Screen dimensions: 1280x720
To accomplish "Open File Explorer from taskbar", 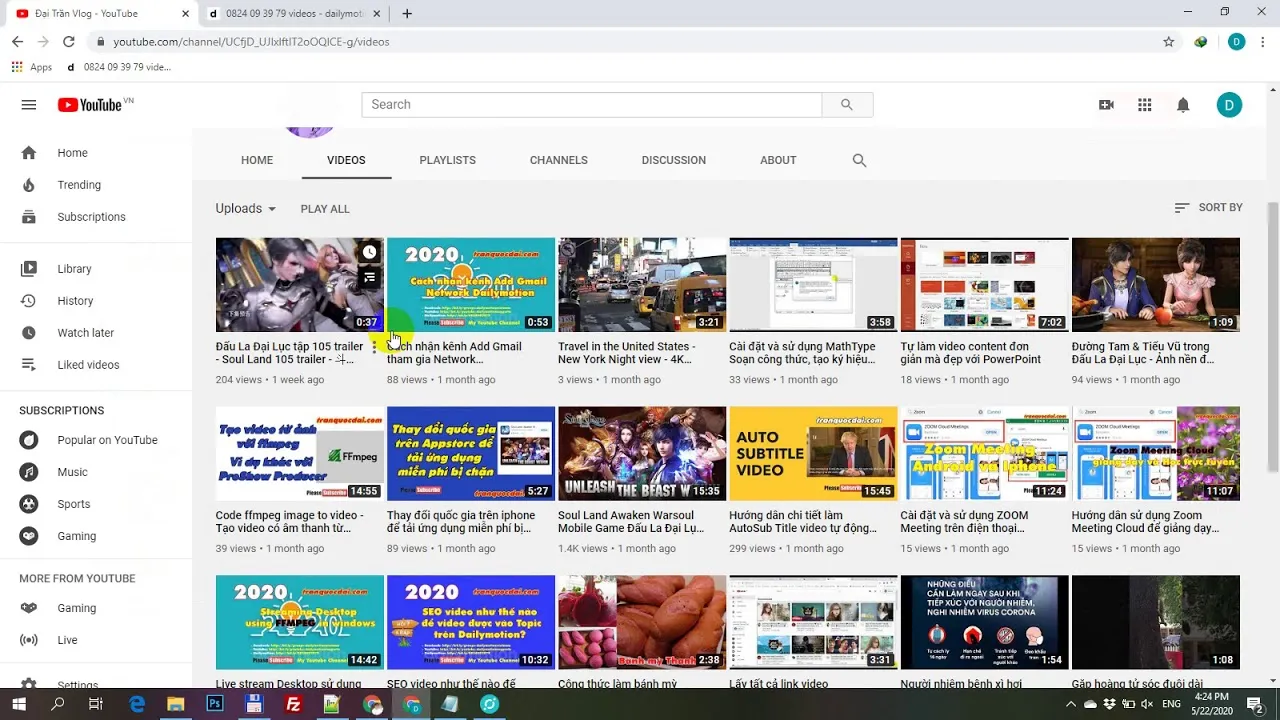I will click(x=175, y=704).
